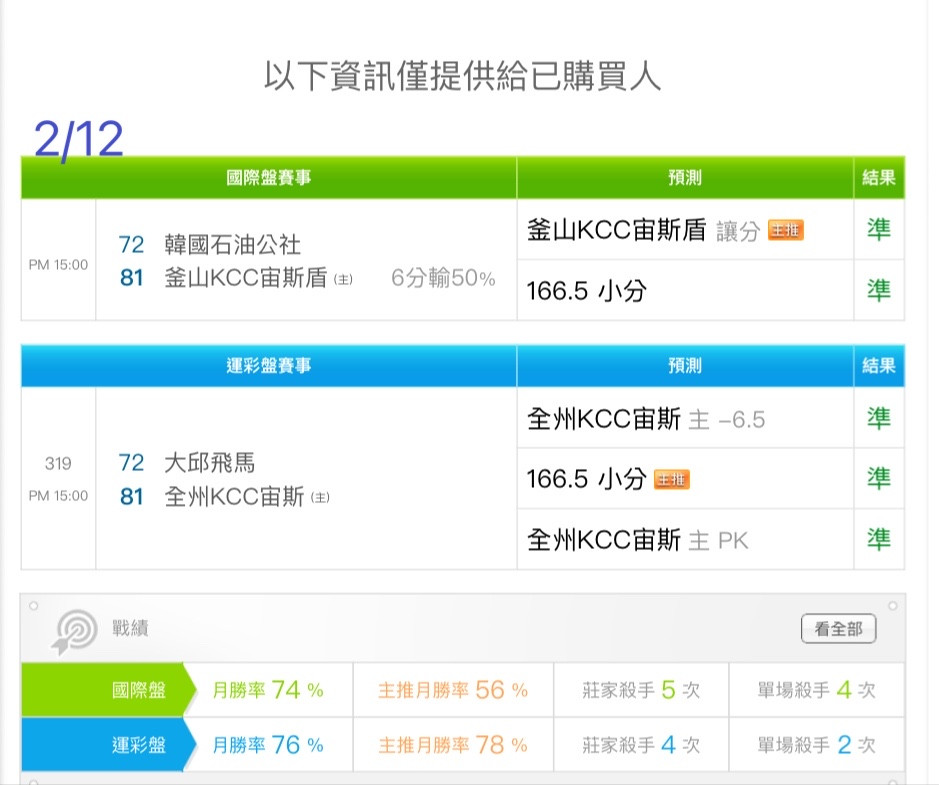Click the score 72 beside 韓國石油公社
The width and height of the screenshot is (939, 785).
coord(131,245)
